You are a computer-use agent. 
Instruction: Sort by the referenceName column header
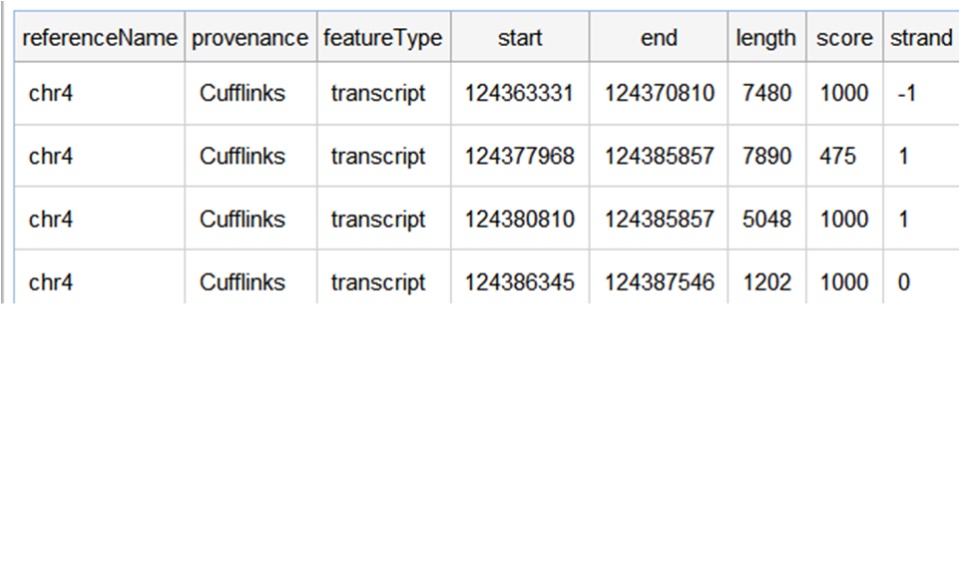click(x=99, y=37)
